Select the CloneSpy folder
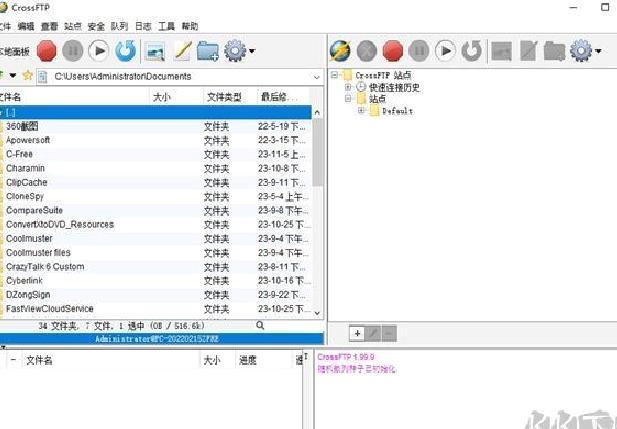The height and width of the screenshot is (429, 617). (156, 196)
